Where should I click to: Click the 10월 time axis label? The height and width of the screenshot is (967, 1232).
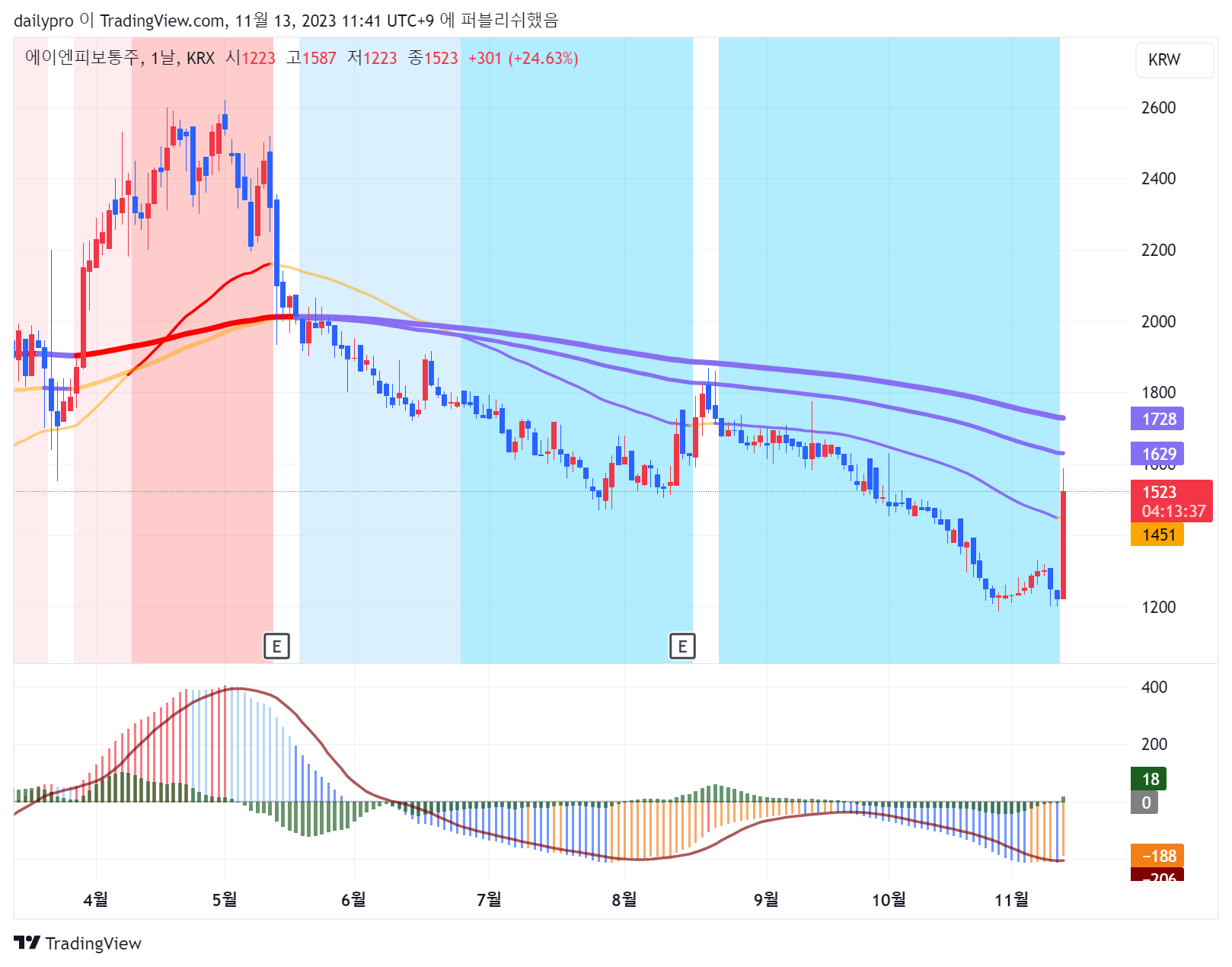889,900
